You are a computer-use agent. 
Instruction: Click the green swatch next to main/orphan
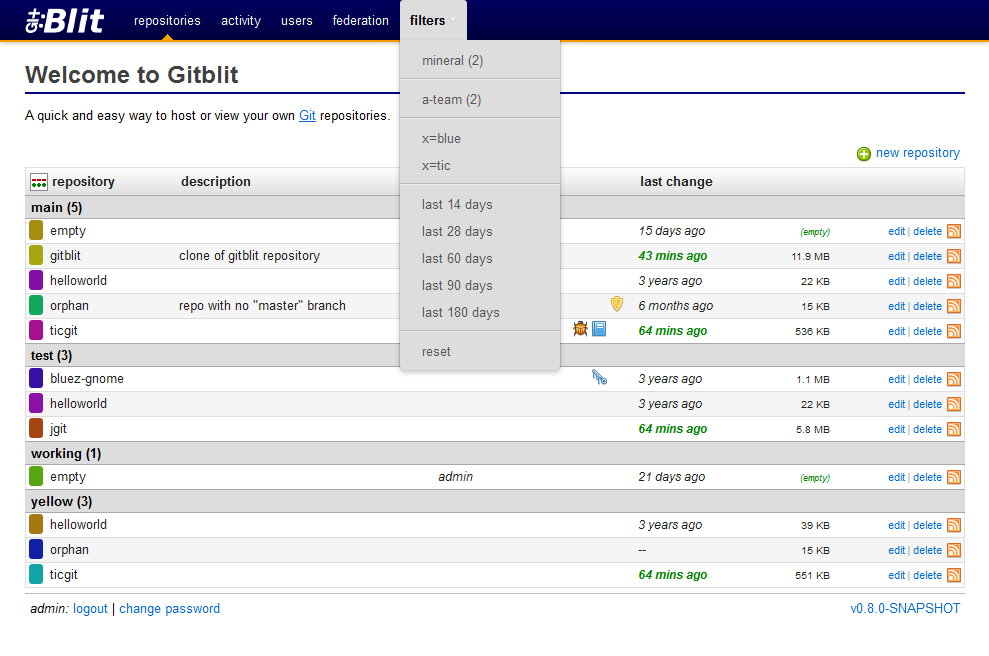(x=36, y=305)
